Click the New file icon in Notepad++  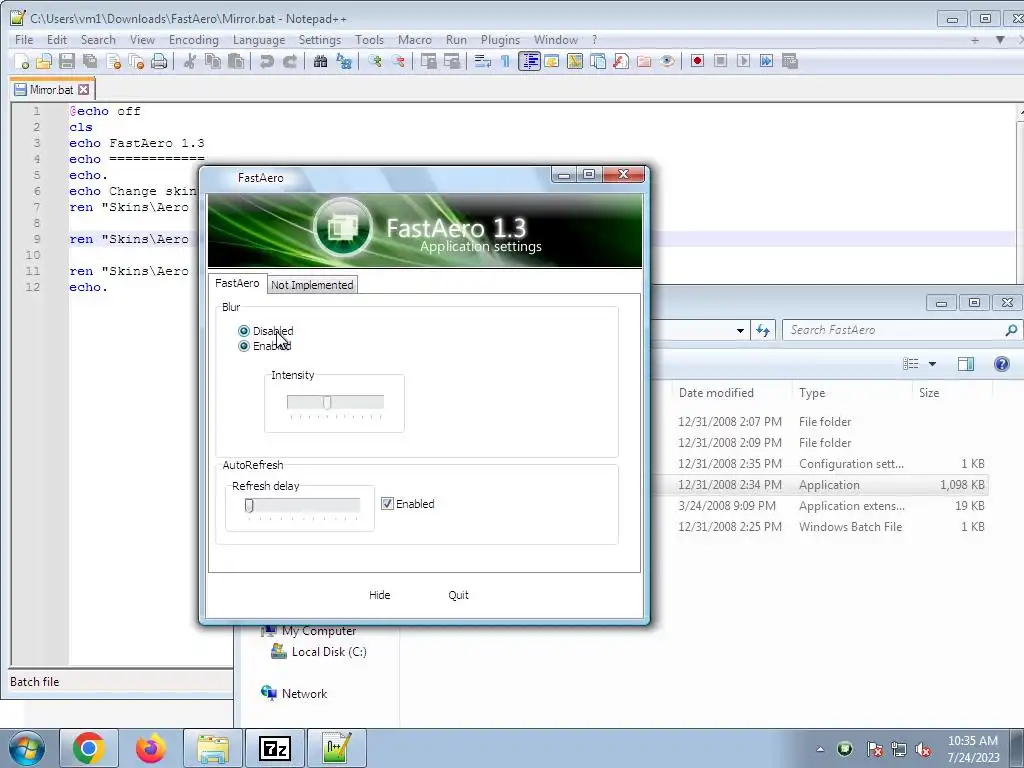pos(22,61)
